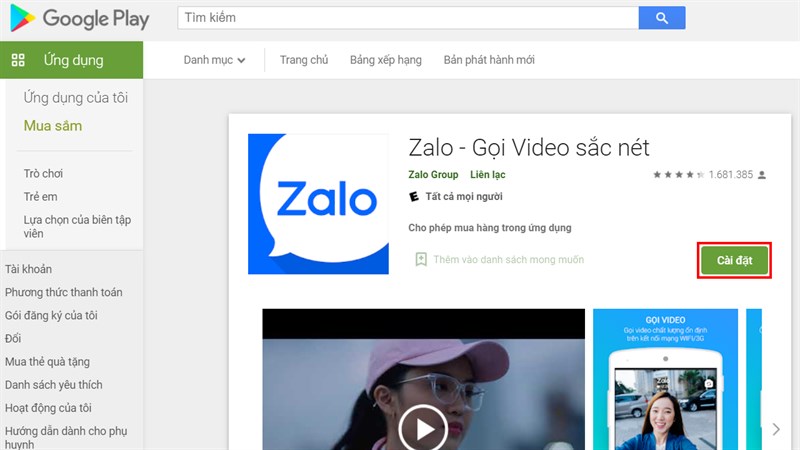Image resolution: width=800 pixels, height=450 pixels.
Task: Click the E content rating icon
Action: pyautogui.click(x=414, y=196)
